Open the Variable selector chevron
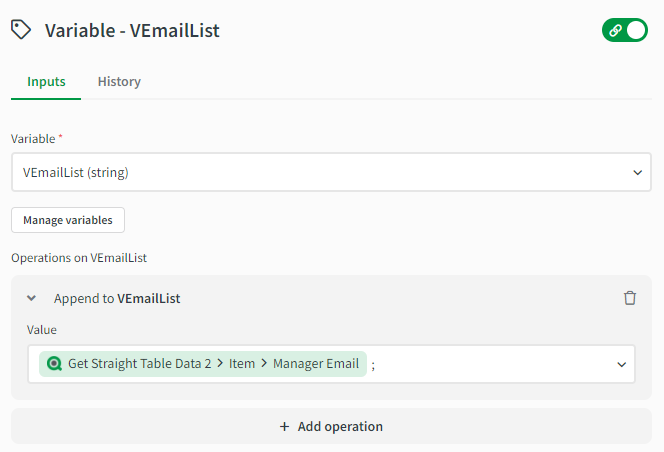Screen dimensions: 664x452 coord(638,172)
